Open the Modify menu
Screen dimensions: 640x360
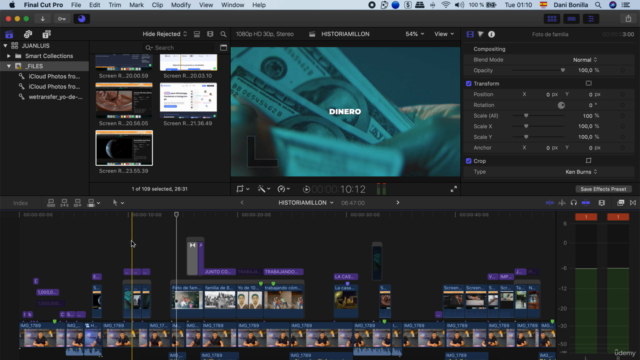[181, 5]
